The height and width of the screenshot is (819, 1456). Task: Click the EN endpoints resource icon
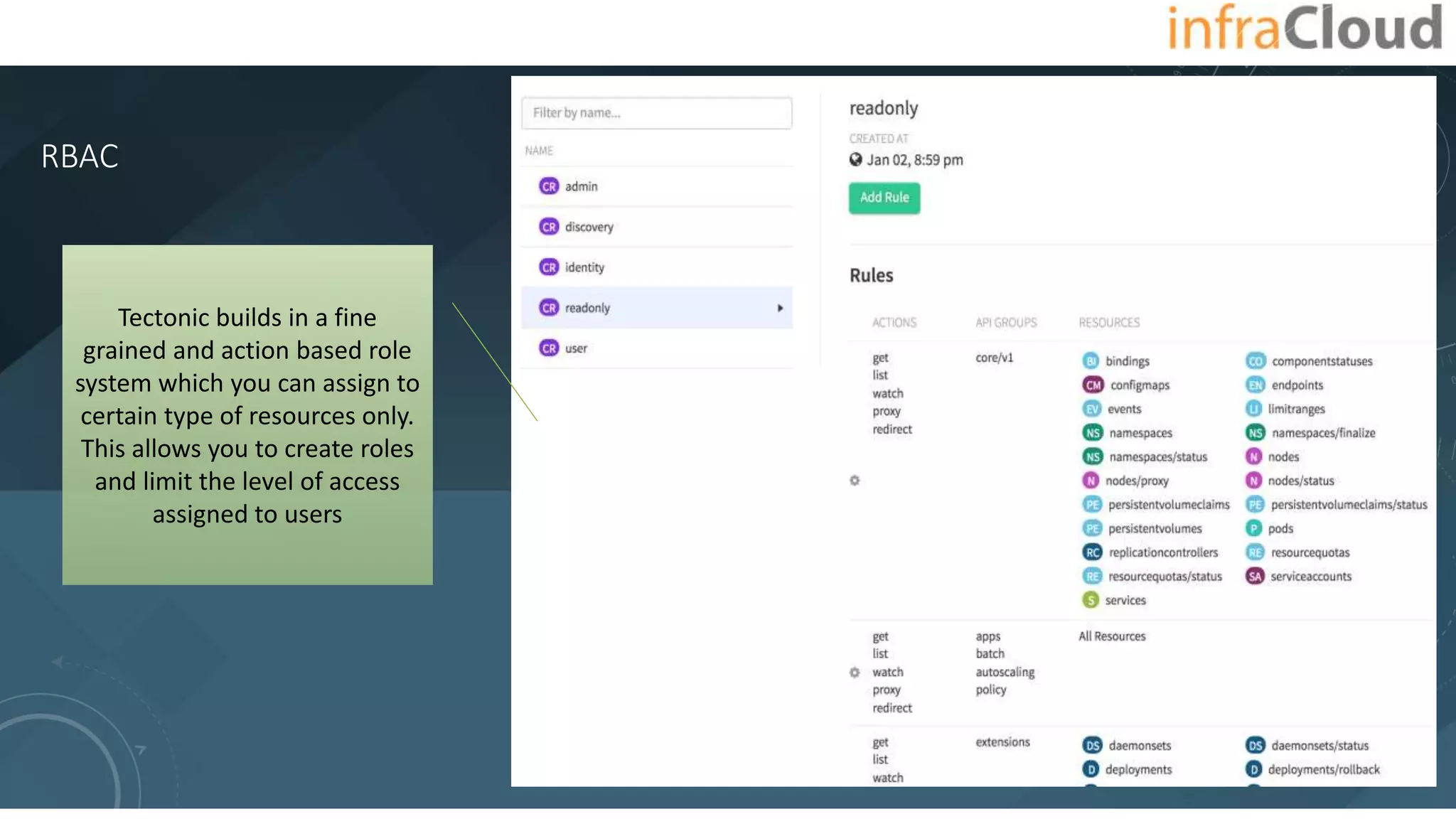1256,385
